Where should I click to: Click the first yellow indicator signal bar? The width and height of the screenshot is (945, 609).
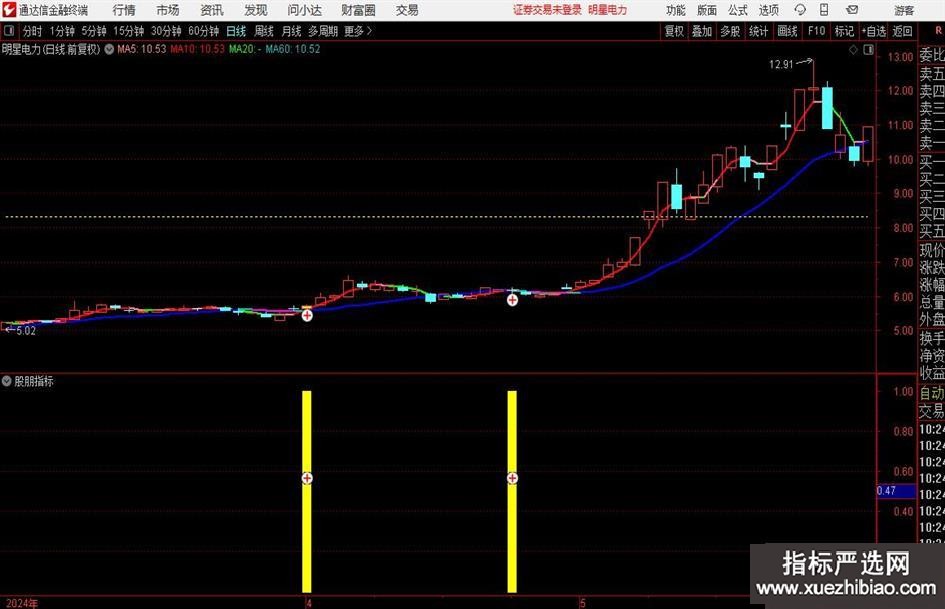pos(307,491)
